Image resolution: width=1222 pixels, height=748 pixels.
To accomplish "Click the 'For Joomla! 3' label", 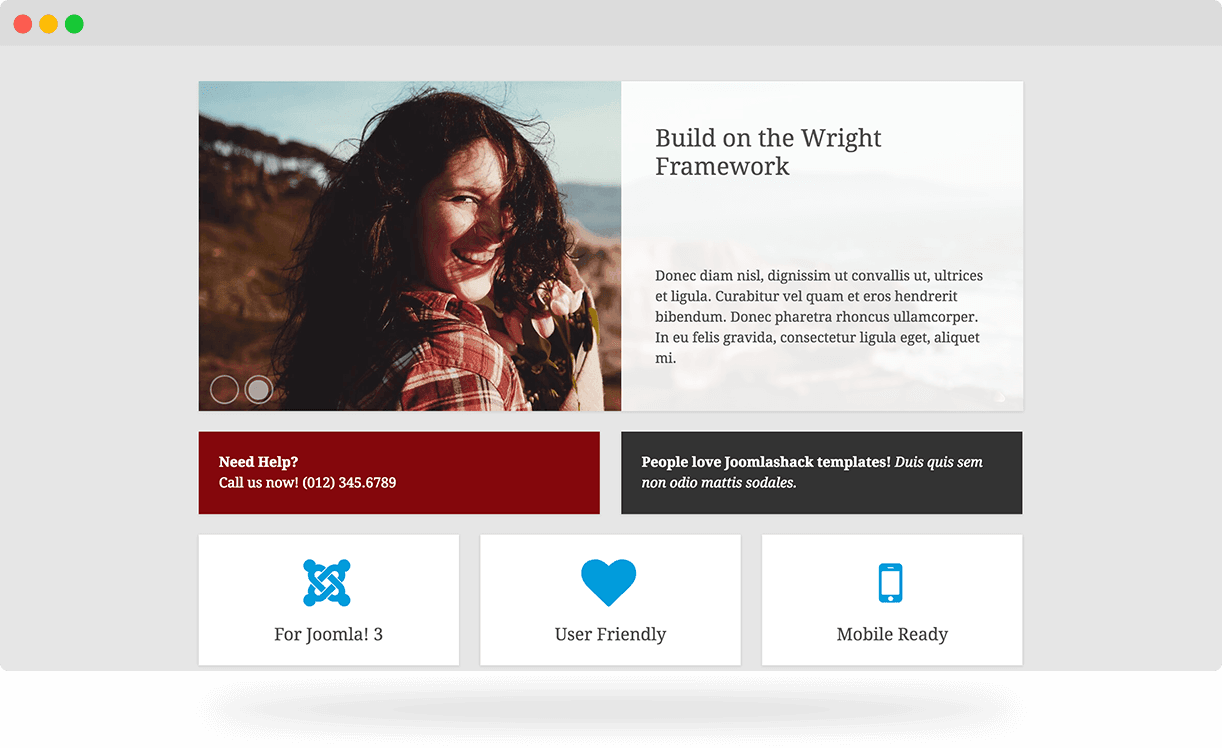I will [328, 634].
